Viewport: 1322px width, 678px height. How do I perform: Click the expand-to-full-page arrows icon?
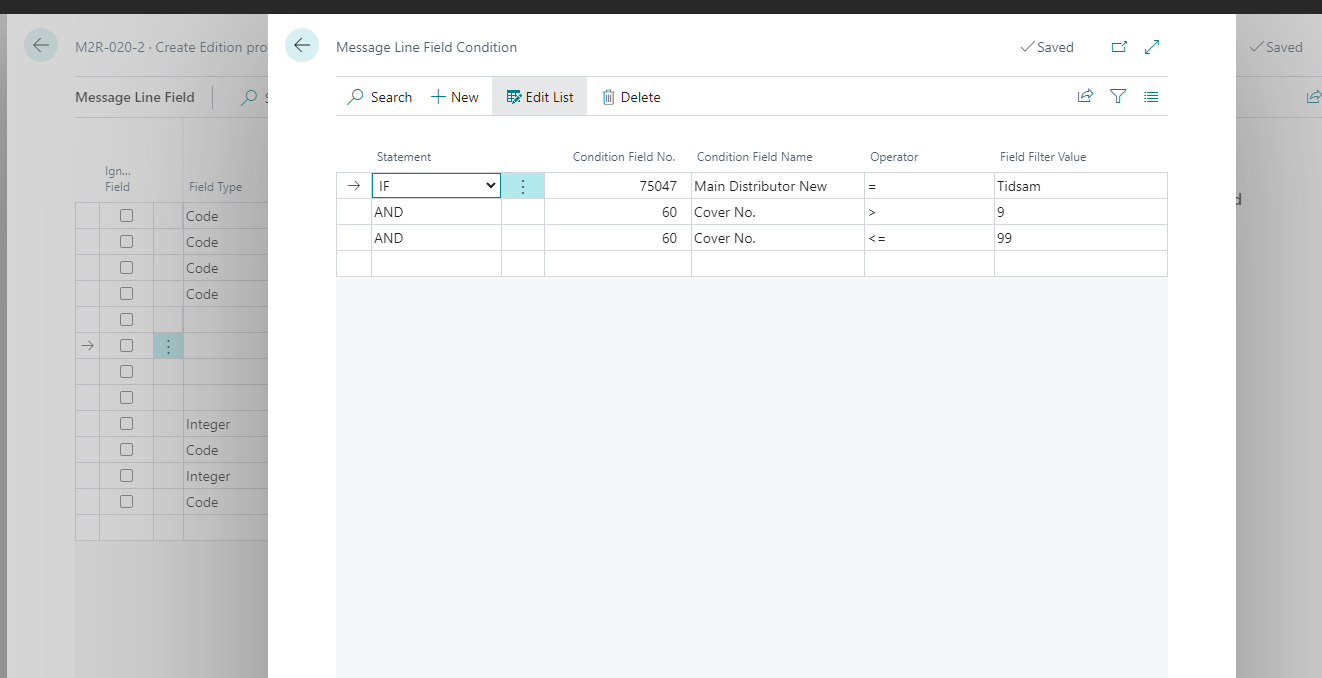point(1151,47)
